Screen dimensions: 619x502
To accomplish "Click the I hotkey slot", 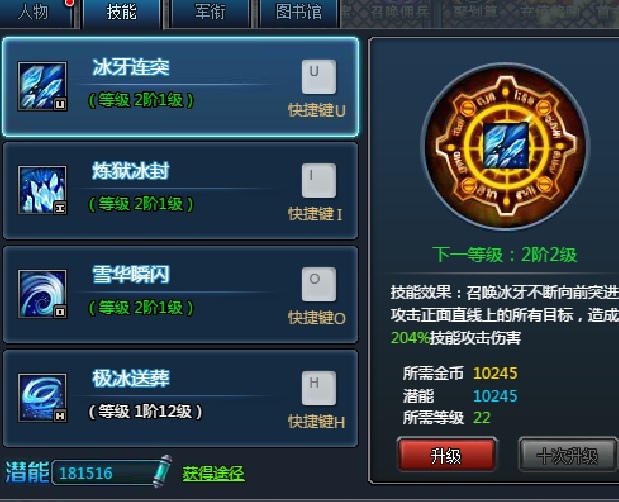I will 319,180.
